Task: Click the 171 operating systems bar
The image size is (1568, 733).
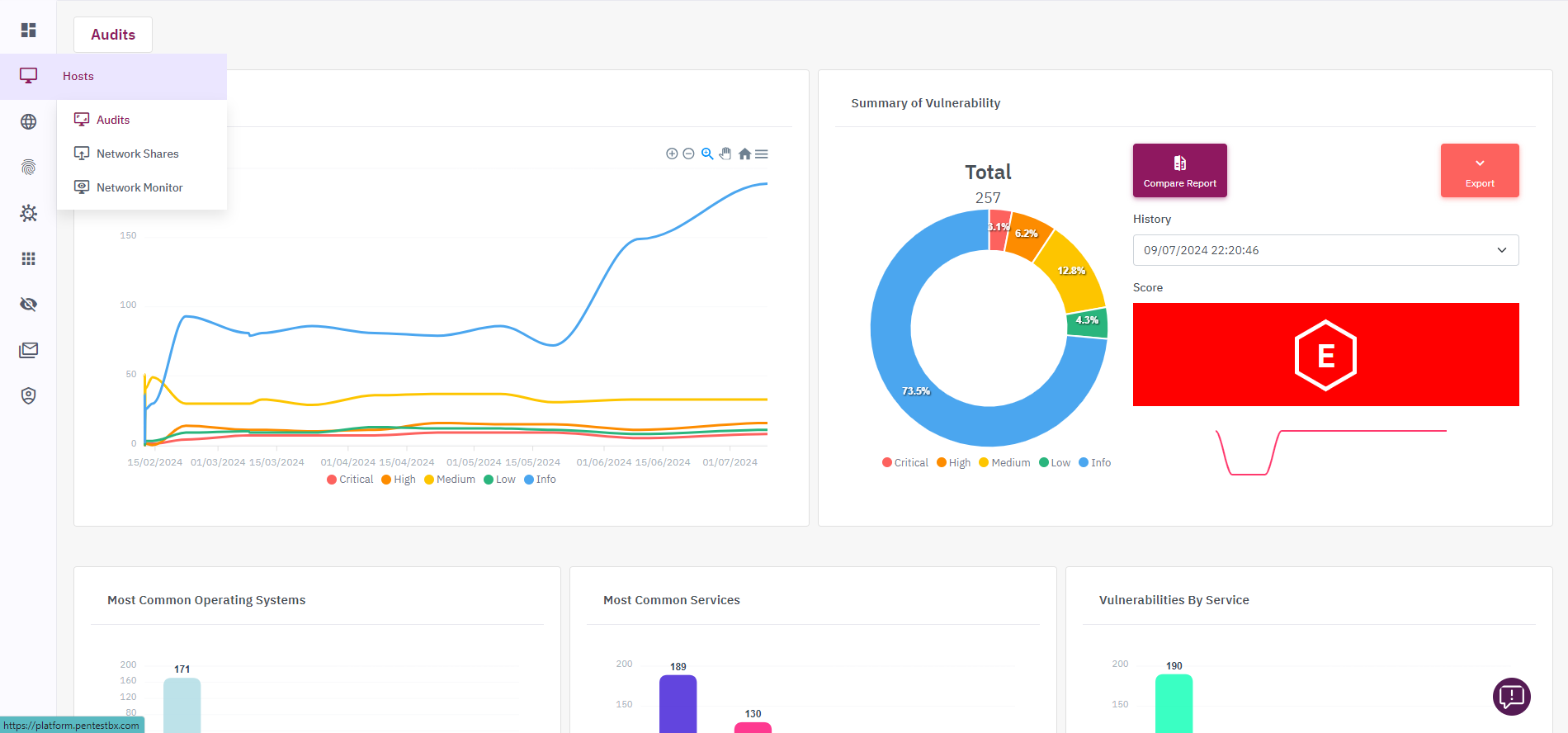Action: (x=182, y=705)
